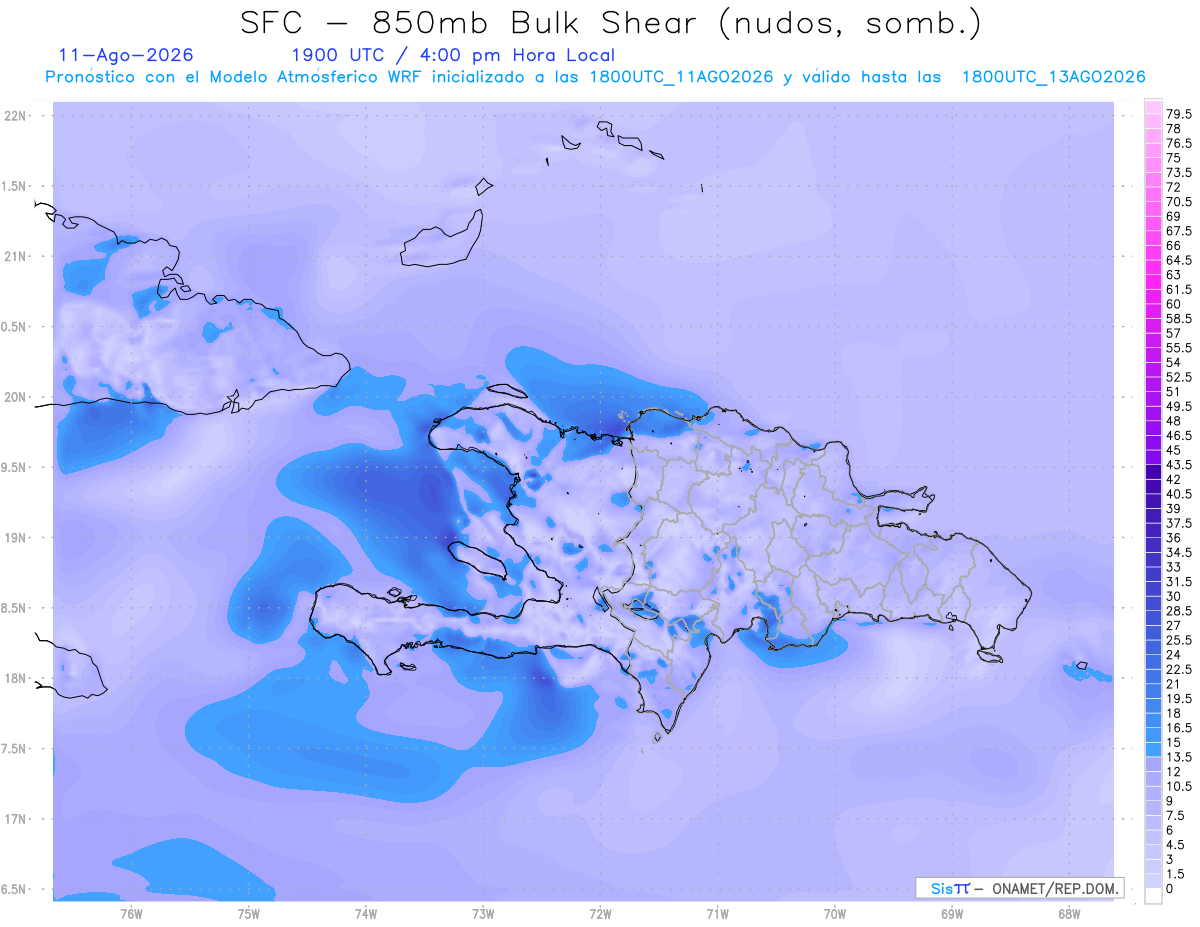Click the legend value label 4.5
This screenshot has width=1200, height=927.
[1176, 845]
